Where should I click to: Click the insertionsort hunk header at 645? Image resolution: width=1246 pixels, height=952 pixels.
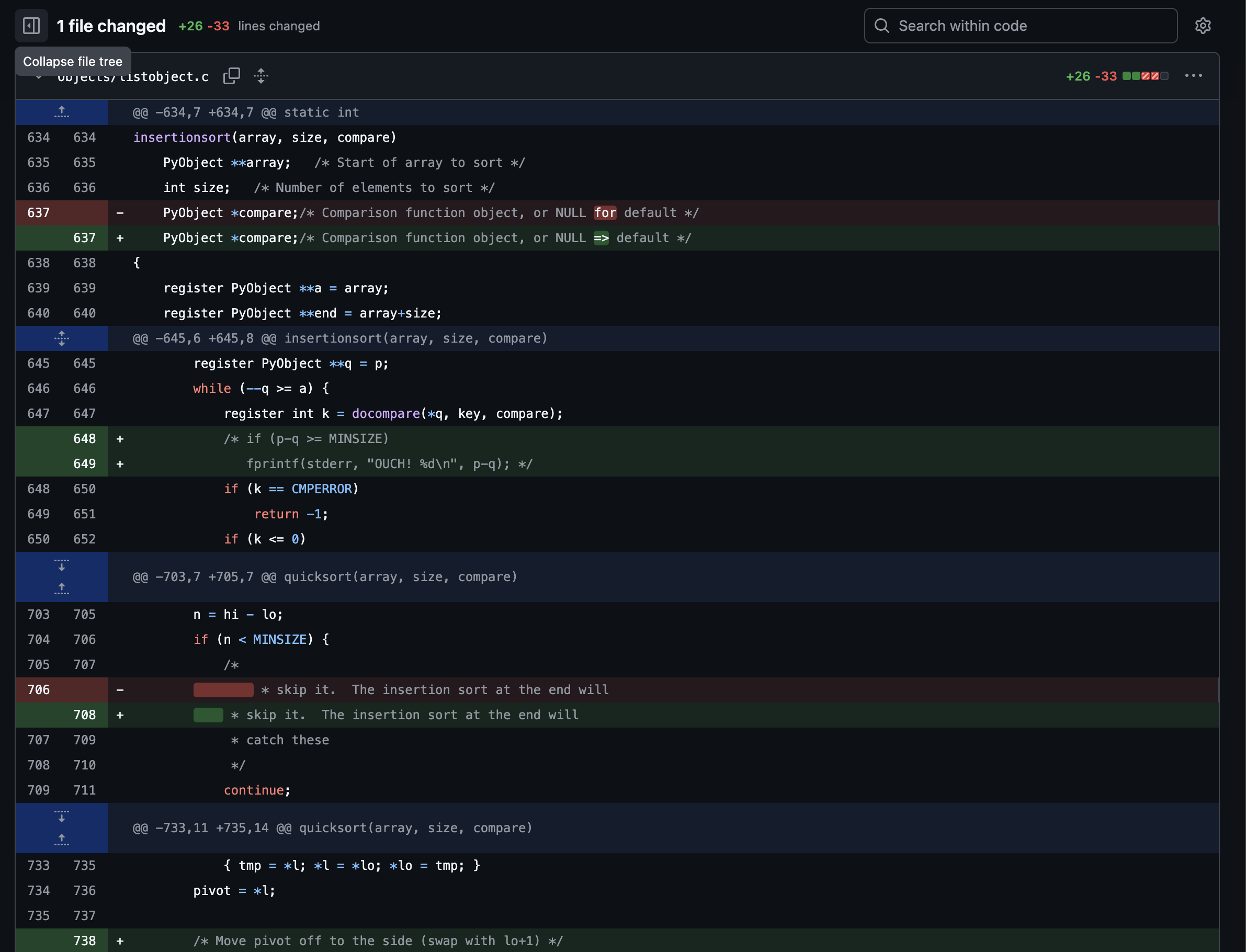click(340, 338)
